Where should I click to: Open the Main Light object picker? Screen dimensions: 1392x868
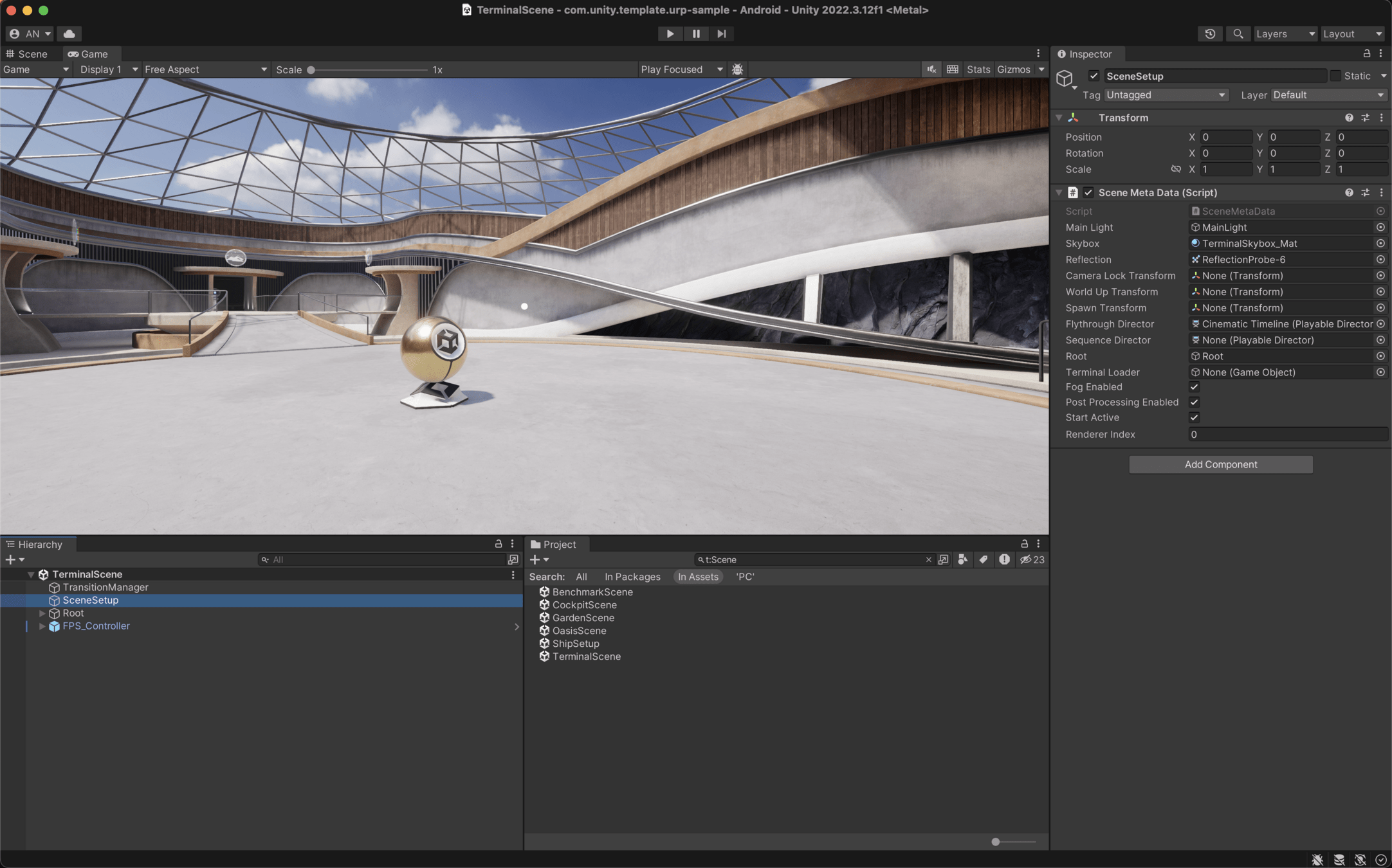point(1380,227)
